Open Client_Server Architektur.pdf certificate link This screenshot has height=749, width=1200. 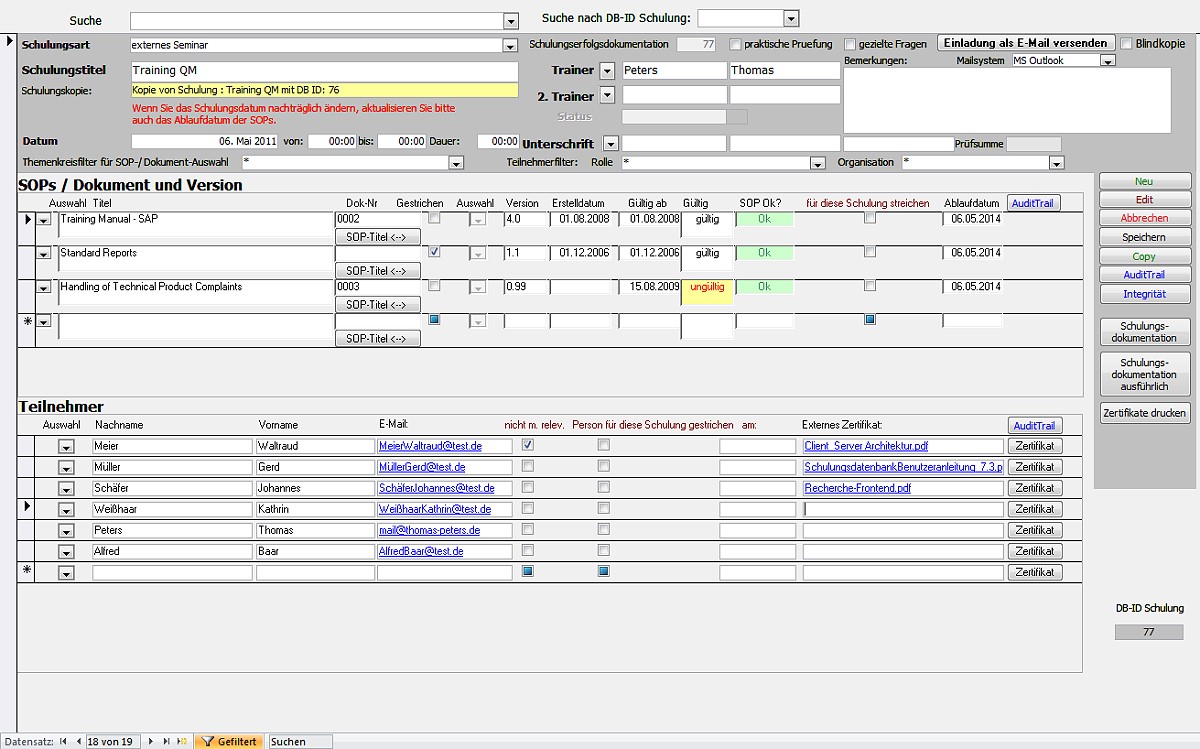(866, 446)
